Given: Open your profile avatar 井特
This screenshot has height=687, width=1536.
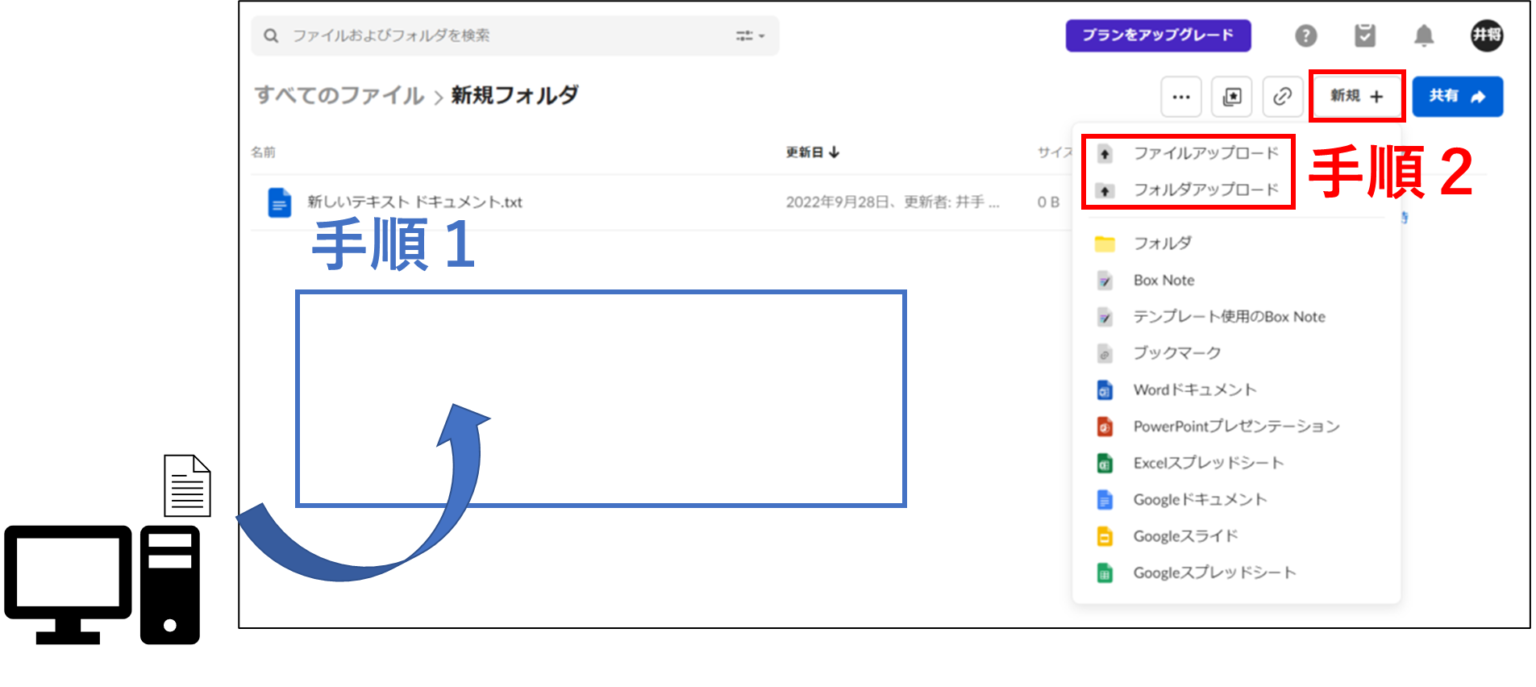Looking at the screenshot, I should 1489,35.
